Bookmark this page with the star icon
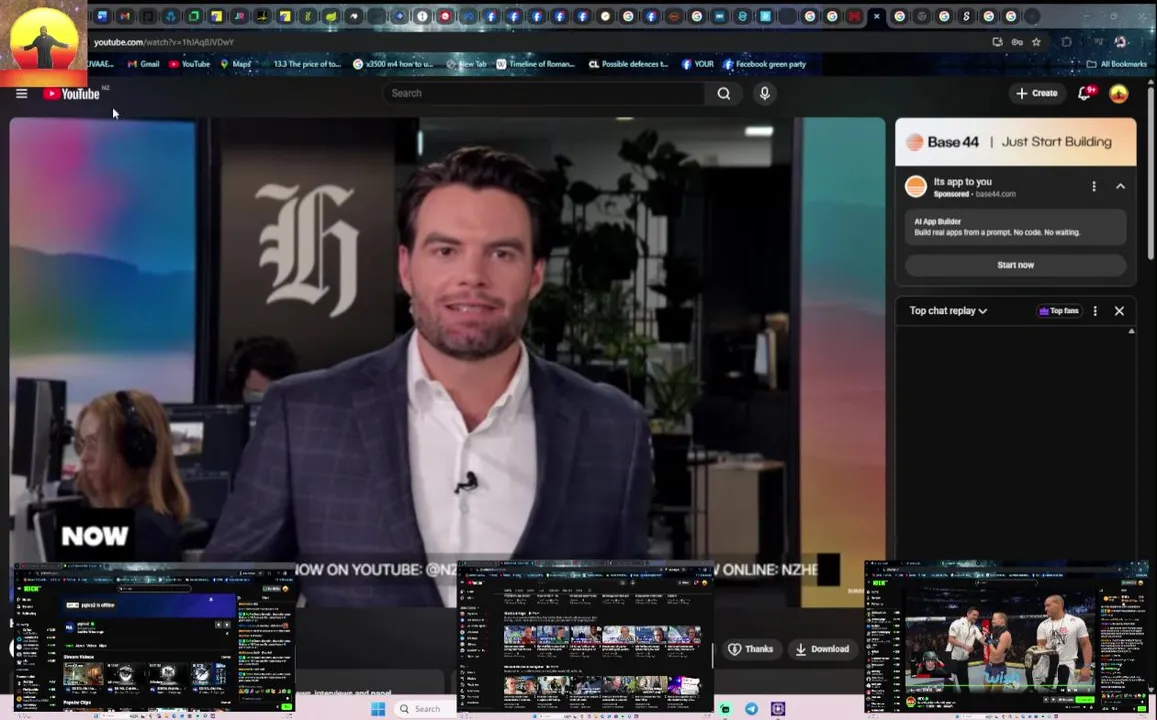 (1037, 42)
